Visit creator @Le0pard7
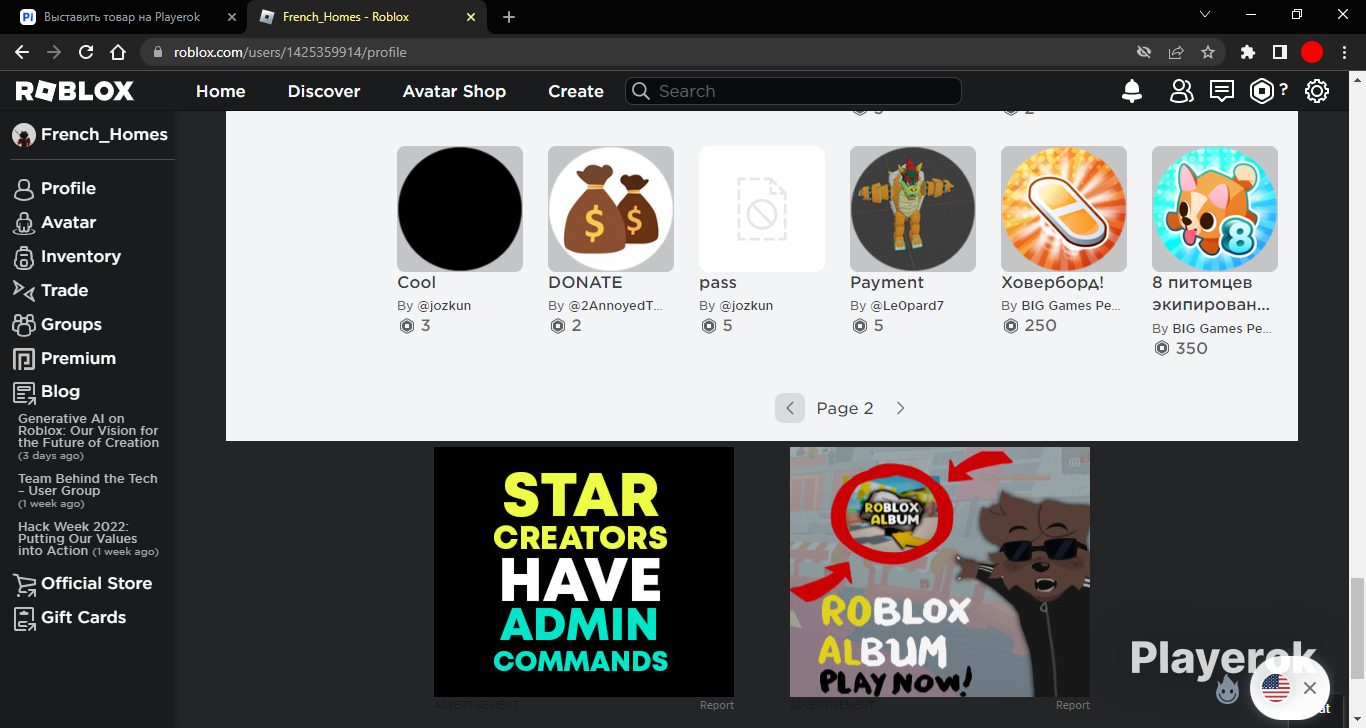1366x728 pixels. pos(906,306)
